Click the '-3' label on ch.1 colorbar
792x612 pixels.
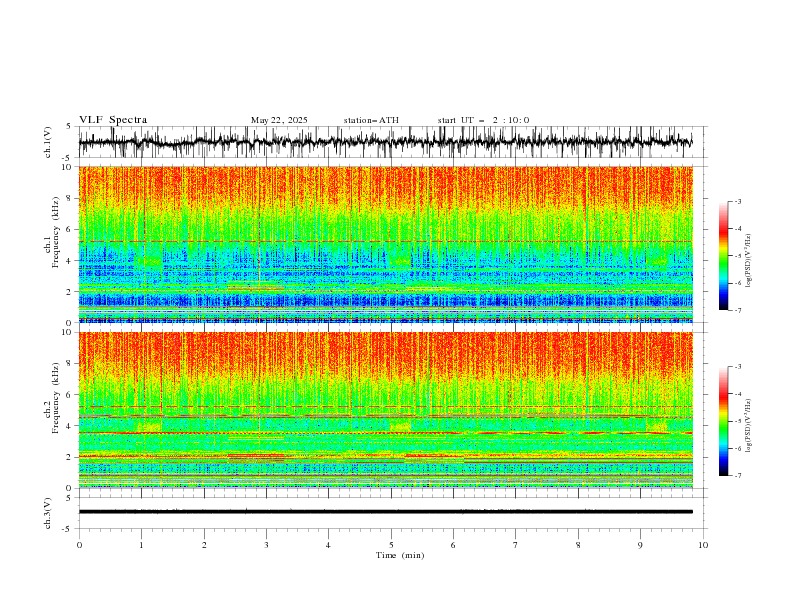coord(737,201)
